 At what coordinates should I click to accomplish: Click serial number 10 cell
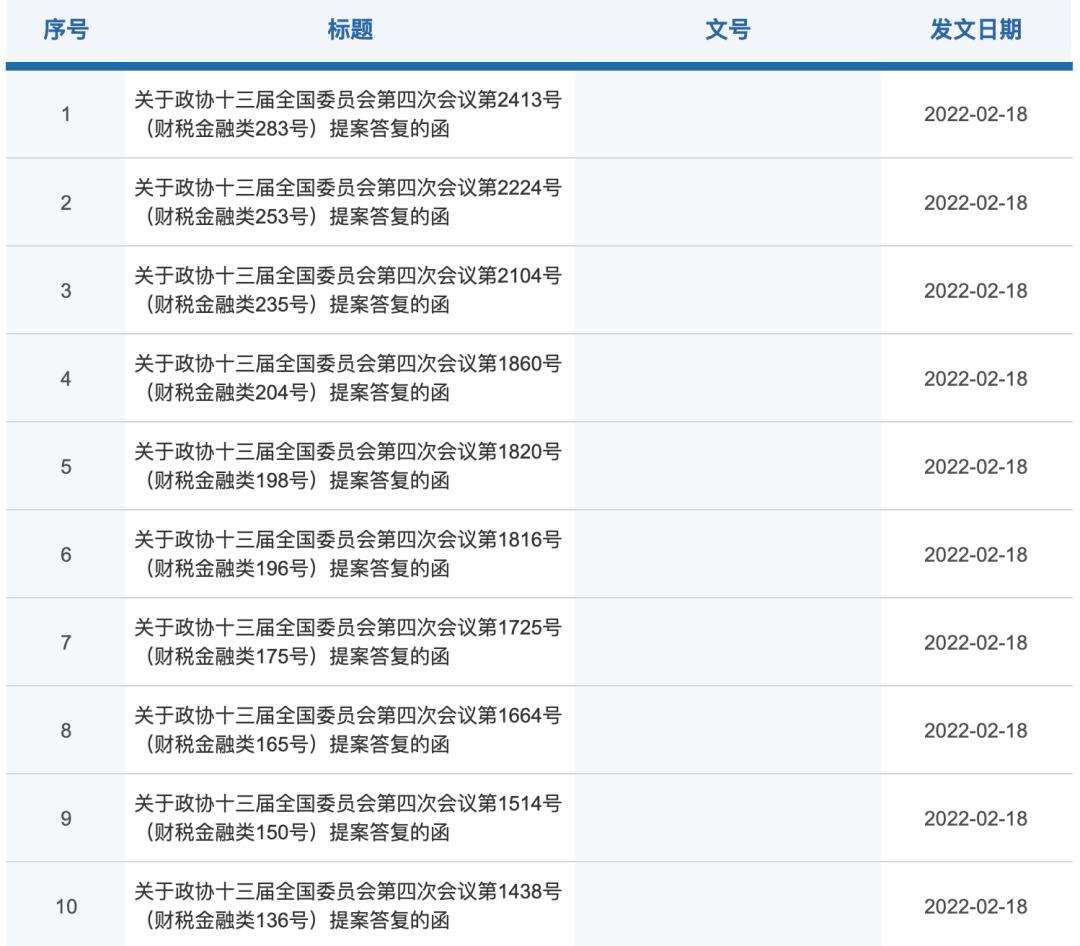tap(66, 906)
